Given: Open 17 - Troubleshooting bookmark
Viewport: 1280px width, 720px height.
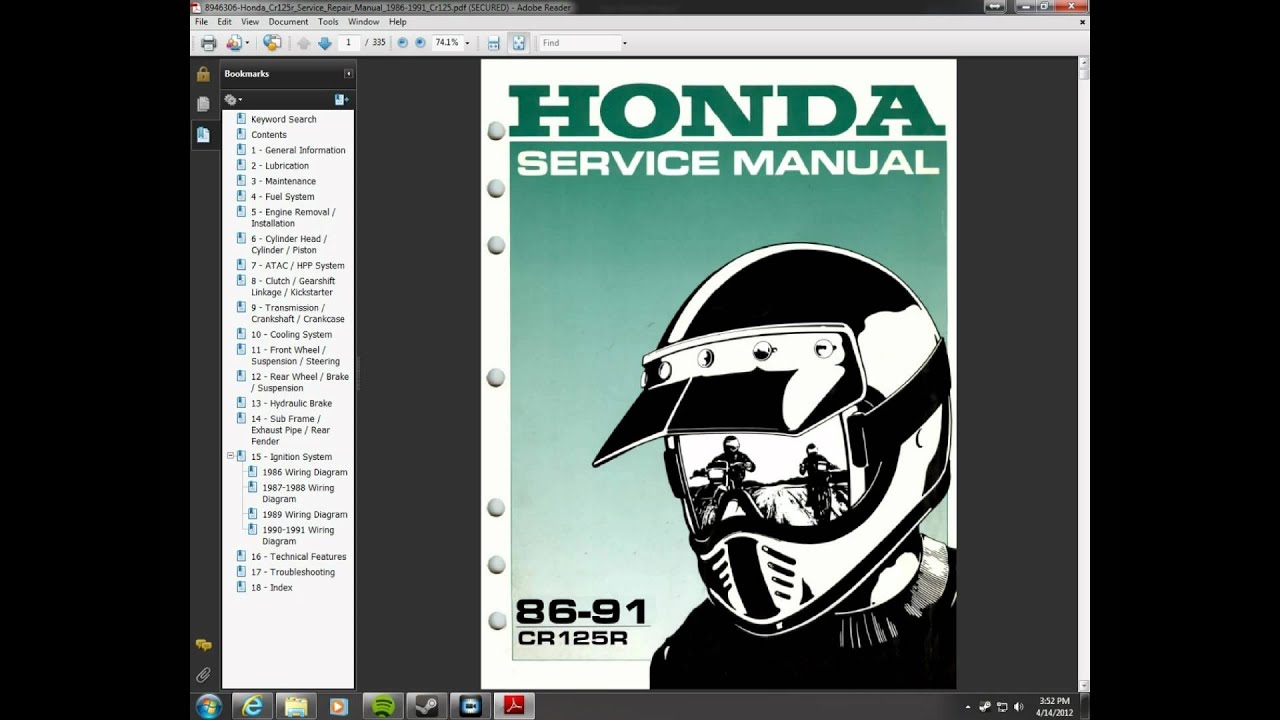Looking at the screenshot, I should (x=293, y=573).
